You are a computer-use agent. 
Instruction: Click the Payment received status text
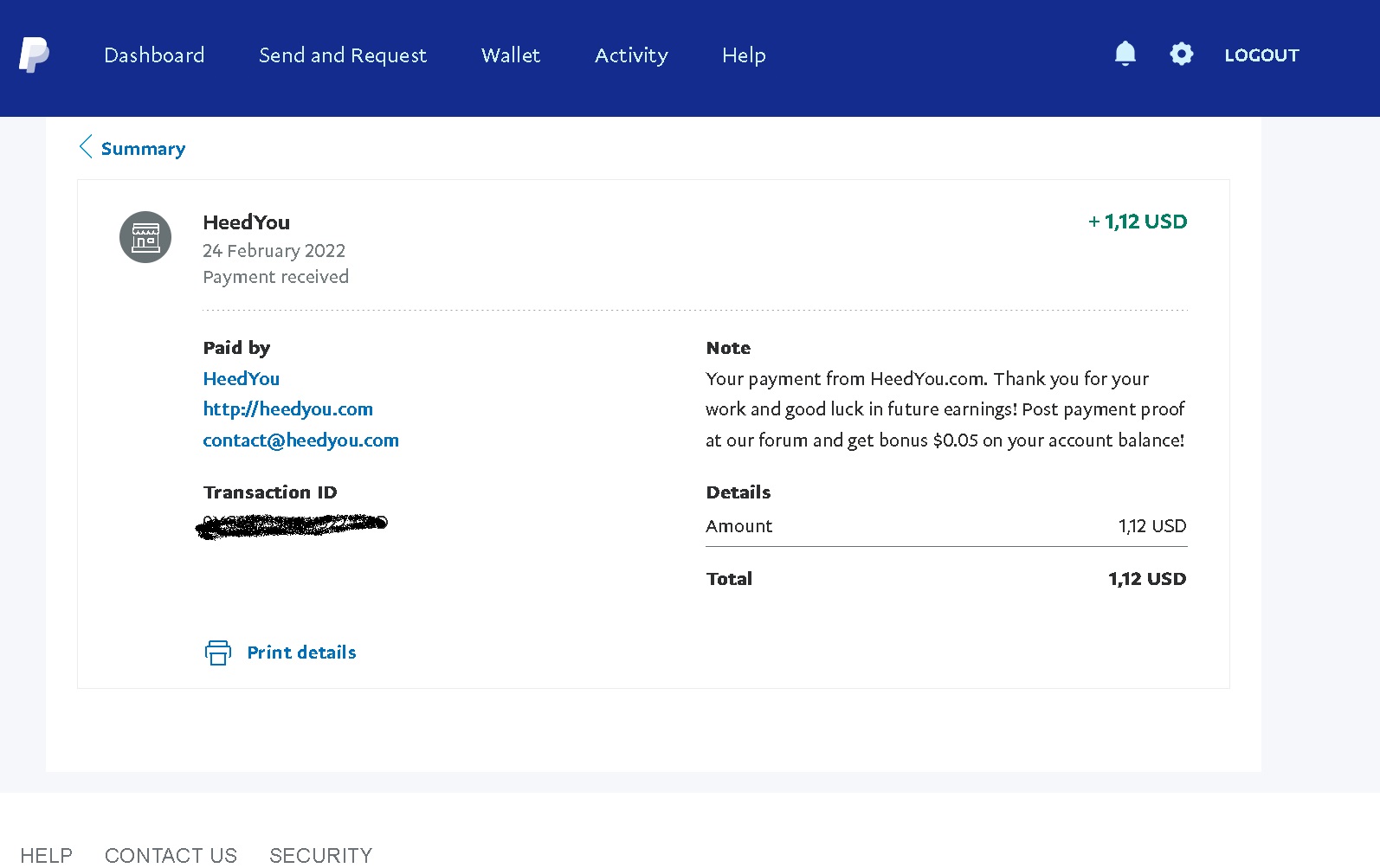point(275,277)
